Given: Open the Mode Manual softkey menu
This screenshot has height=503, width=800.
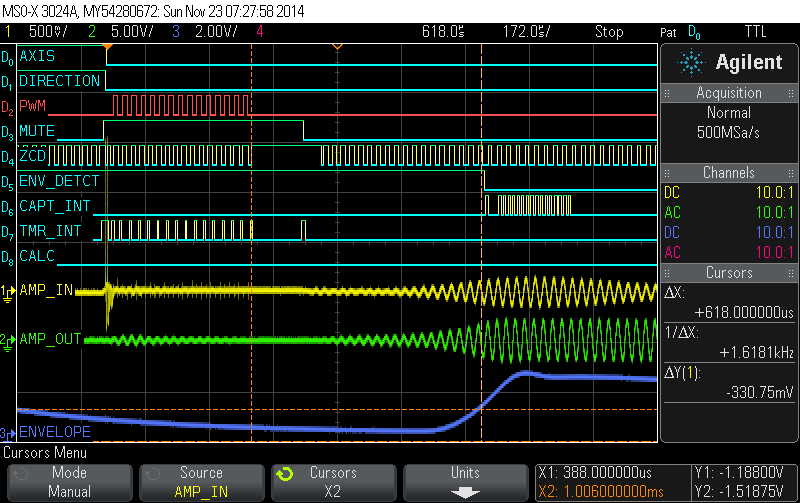Looking at the screenshot, I should click(69, 482).
